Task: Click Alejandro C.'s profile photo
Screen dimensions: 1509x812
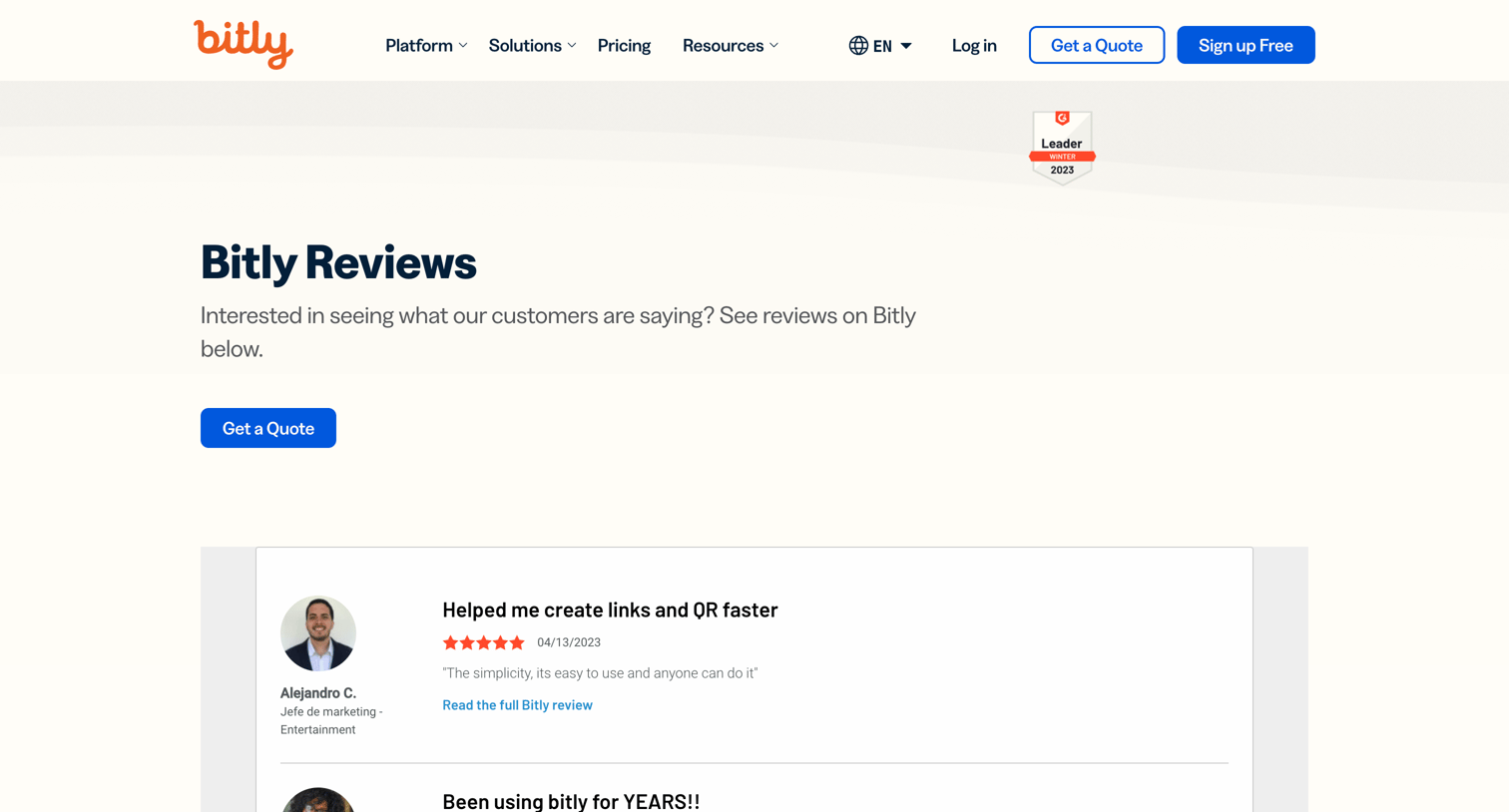Action: [x=318, y=633]
